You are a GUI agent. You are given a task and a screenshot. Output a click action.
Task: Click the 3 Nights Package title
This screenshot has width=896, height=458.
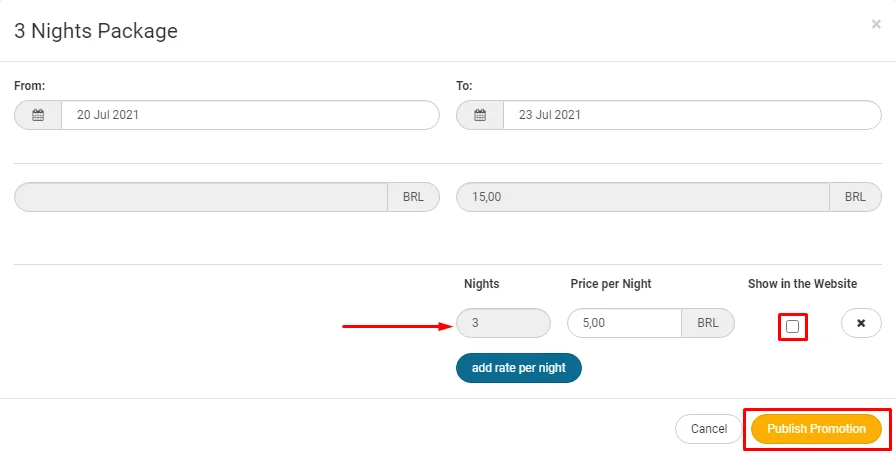coord(96,31)
